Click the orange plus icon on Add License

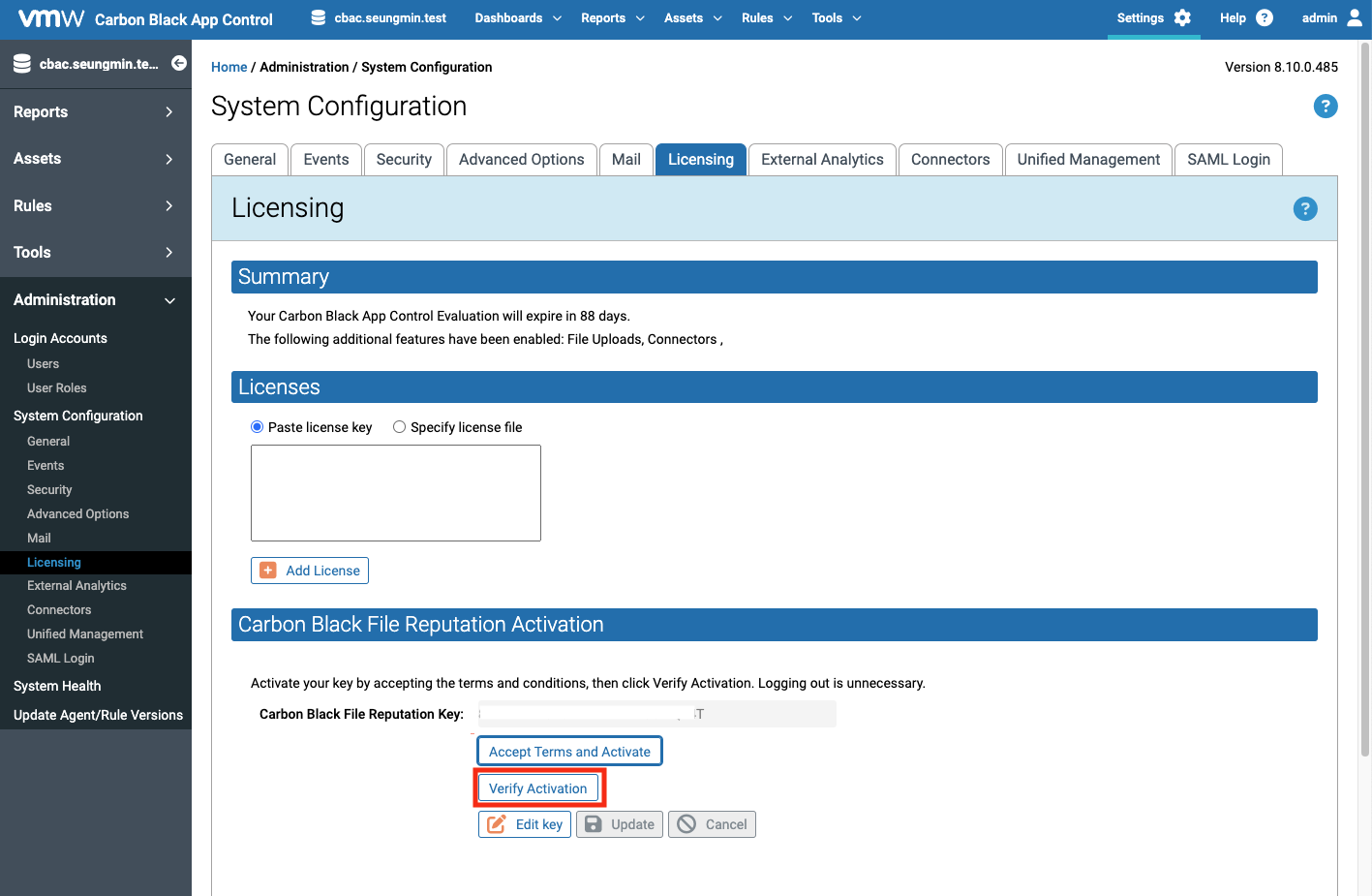coord(268,571)
